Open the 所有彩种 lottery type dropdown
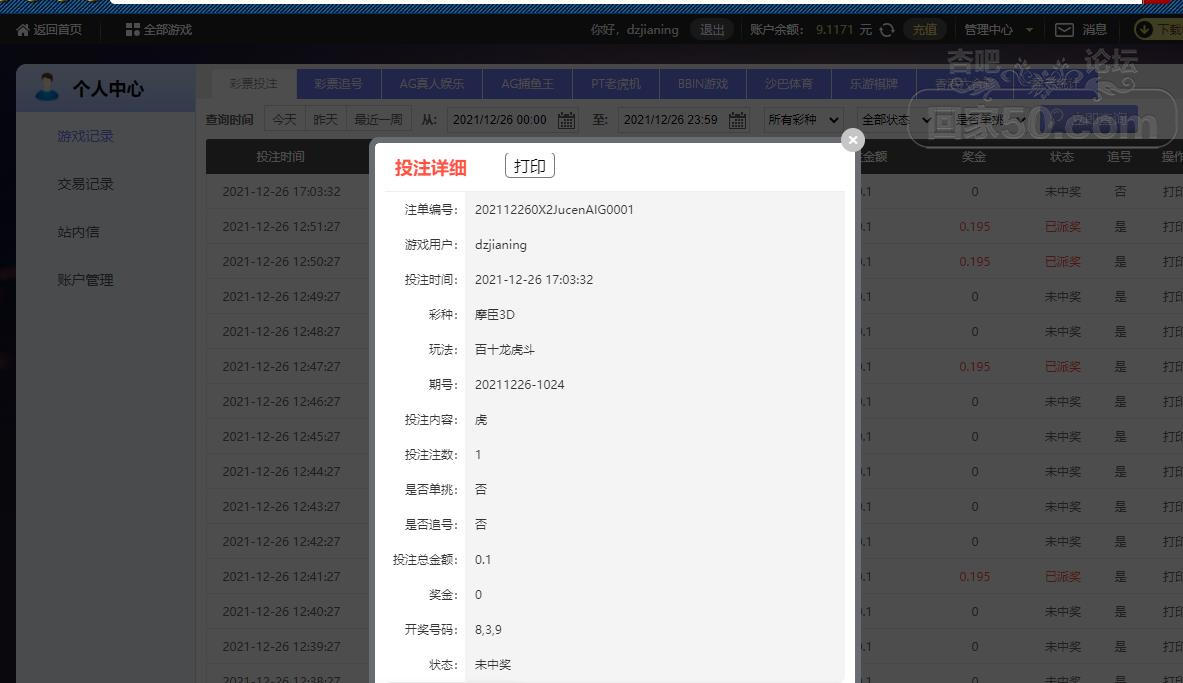 [804, 119]
